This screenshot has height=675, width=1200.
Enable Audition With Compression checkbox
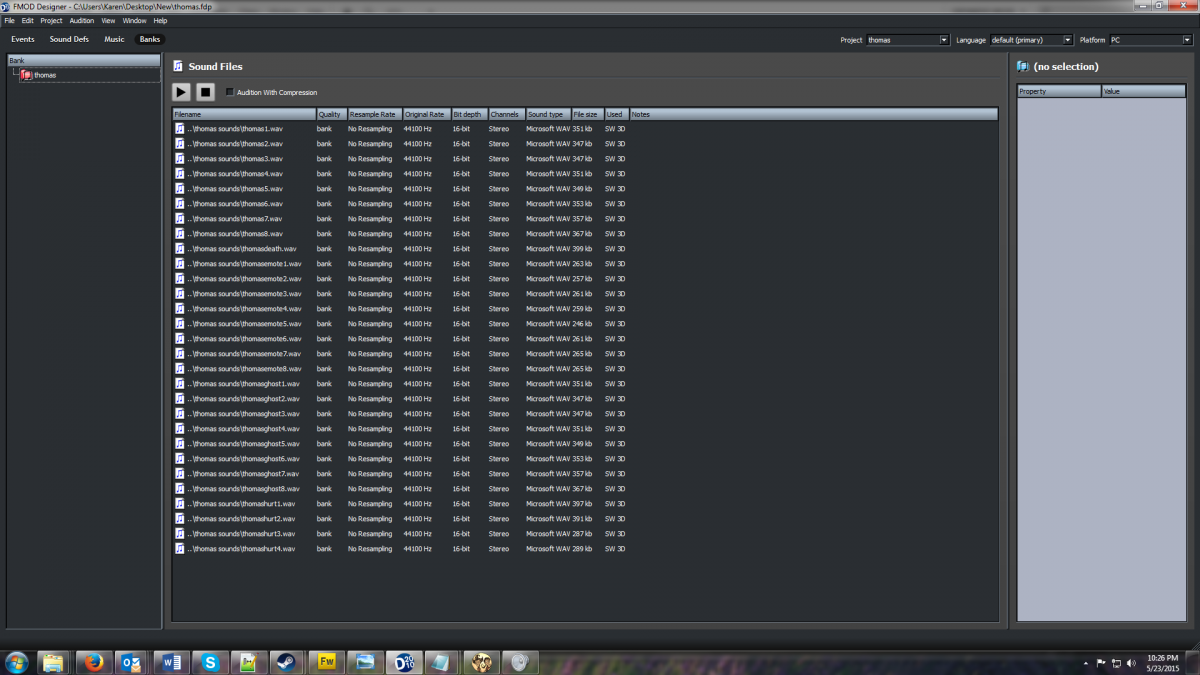pos(230,92)
